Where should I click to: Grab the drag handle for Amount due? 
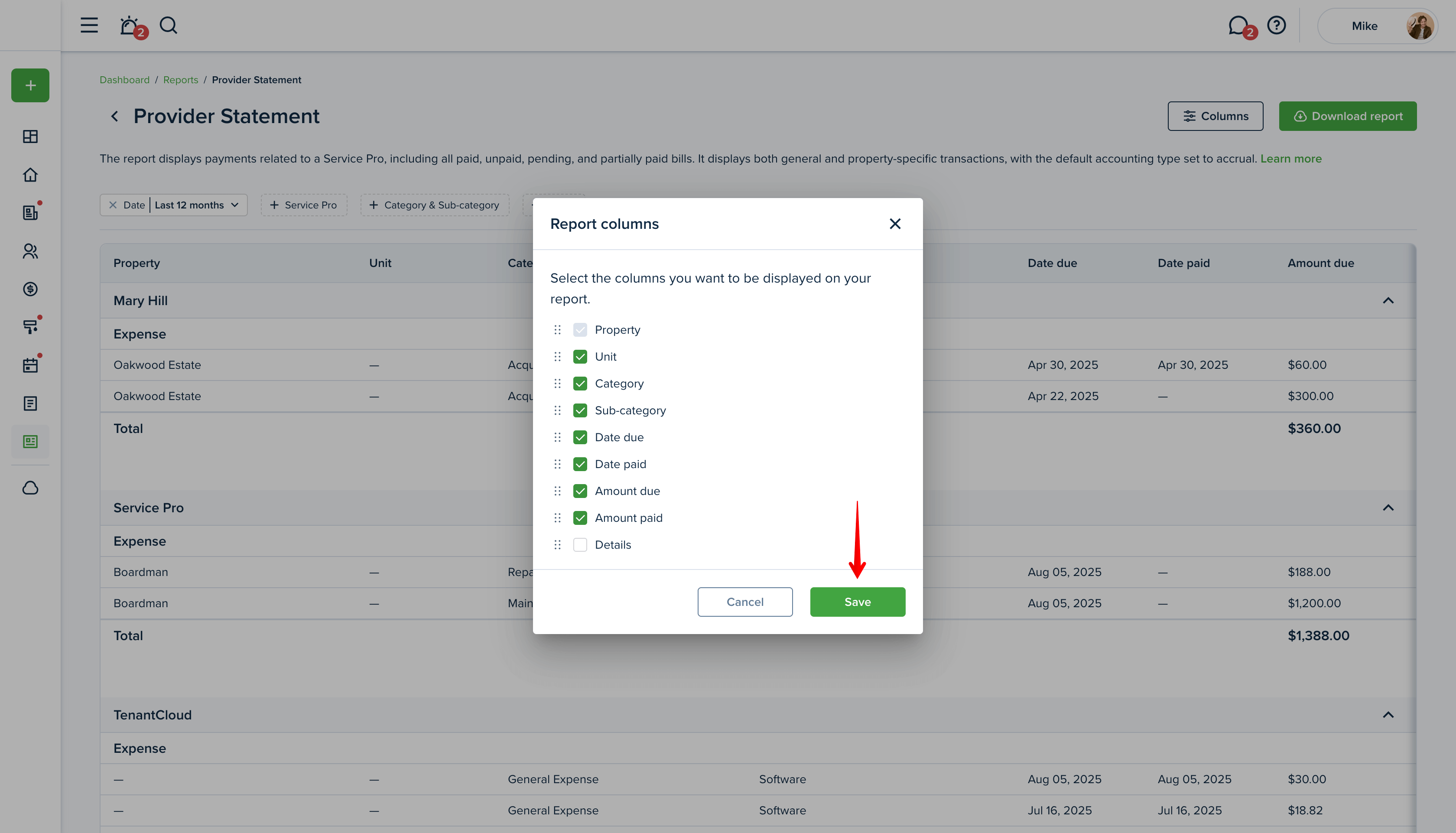click(558, 491)
